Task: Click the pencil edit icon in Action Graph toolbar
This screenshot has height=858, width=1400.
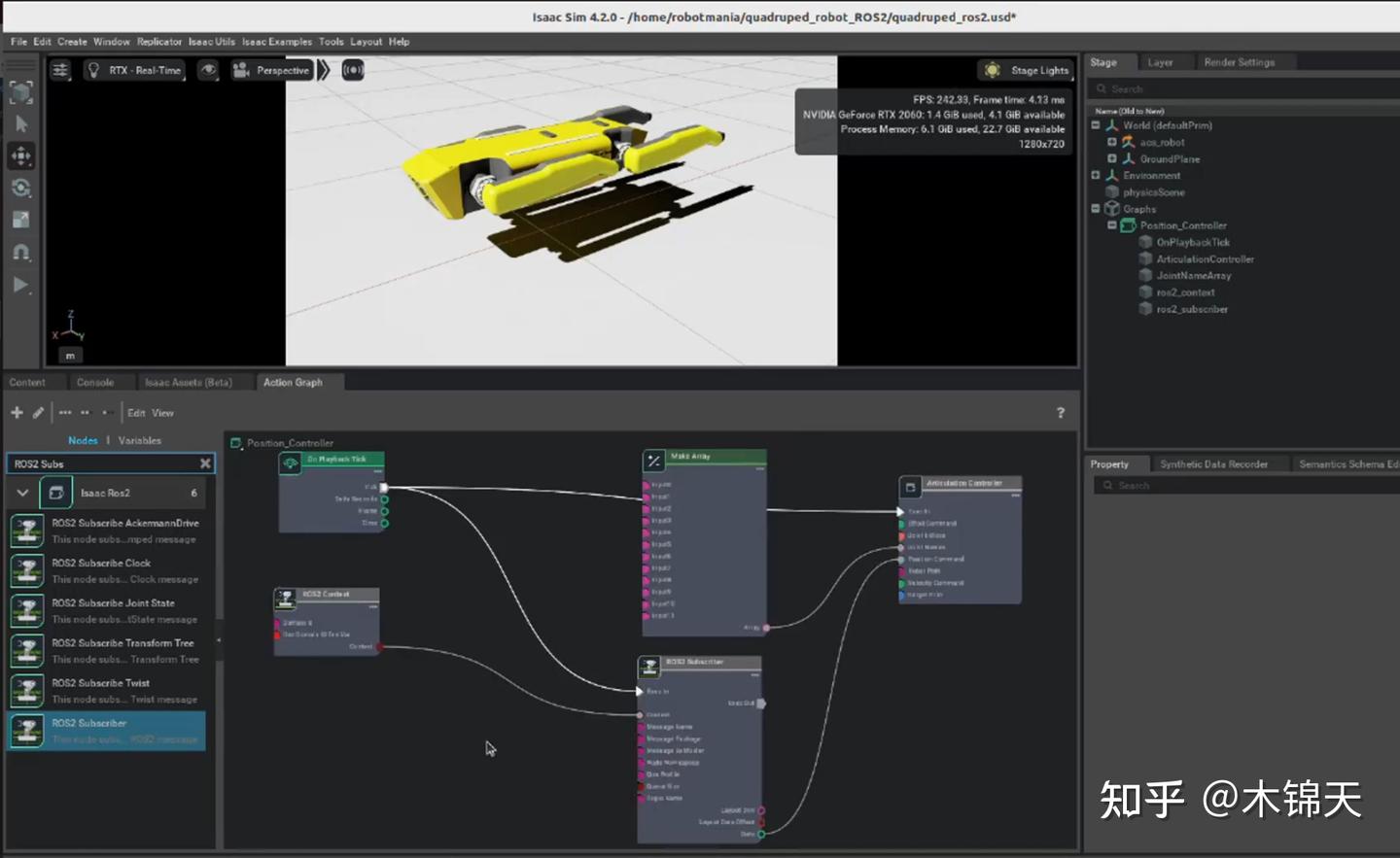Action: (37, 412)
